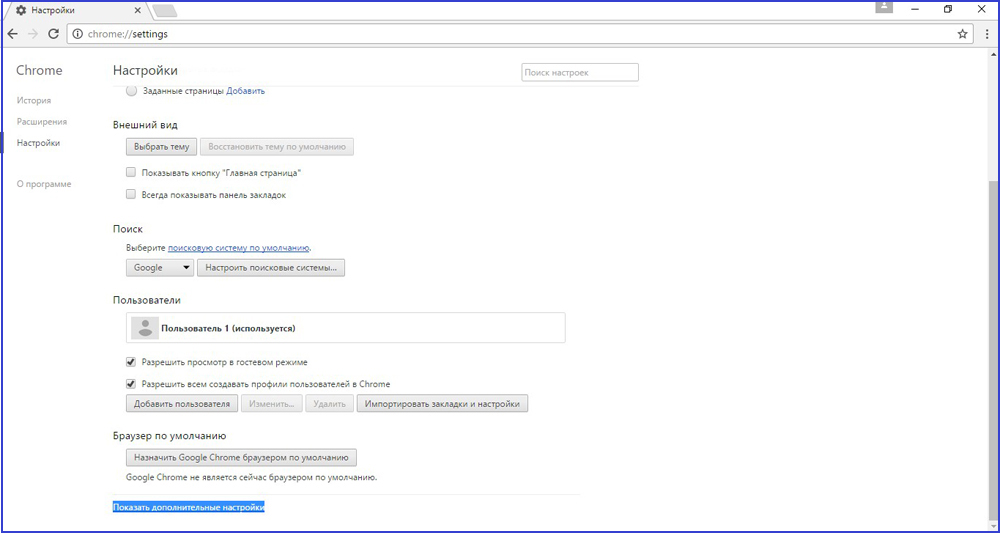The width and height of the screenshot is (1000, 533).
Task: Enable Показывать кнопку "Главная страница" checkbox
Action: [131, 173]
